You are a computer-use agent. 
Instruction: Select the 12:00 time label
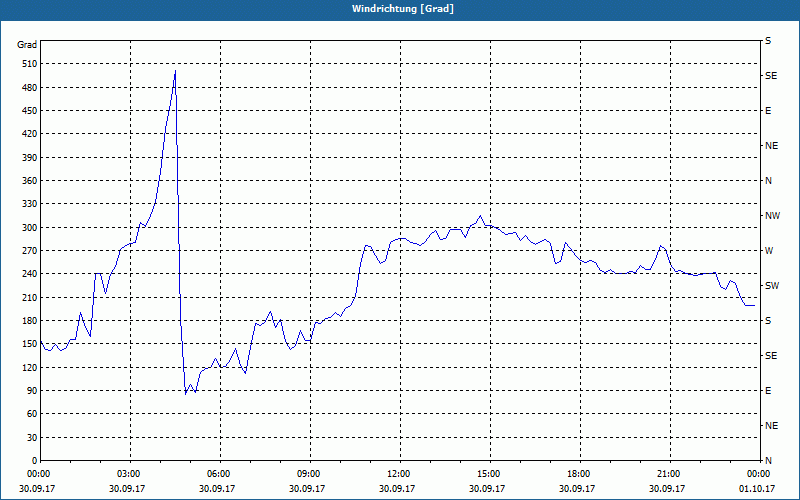(x=397, y=474)
